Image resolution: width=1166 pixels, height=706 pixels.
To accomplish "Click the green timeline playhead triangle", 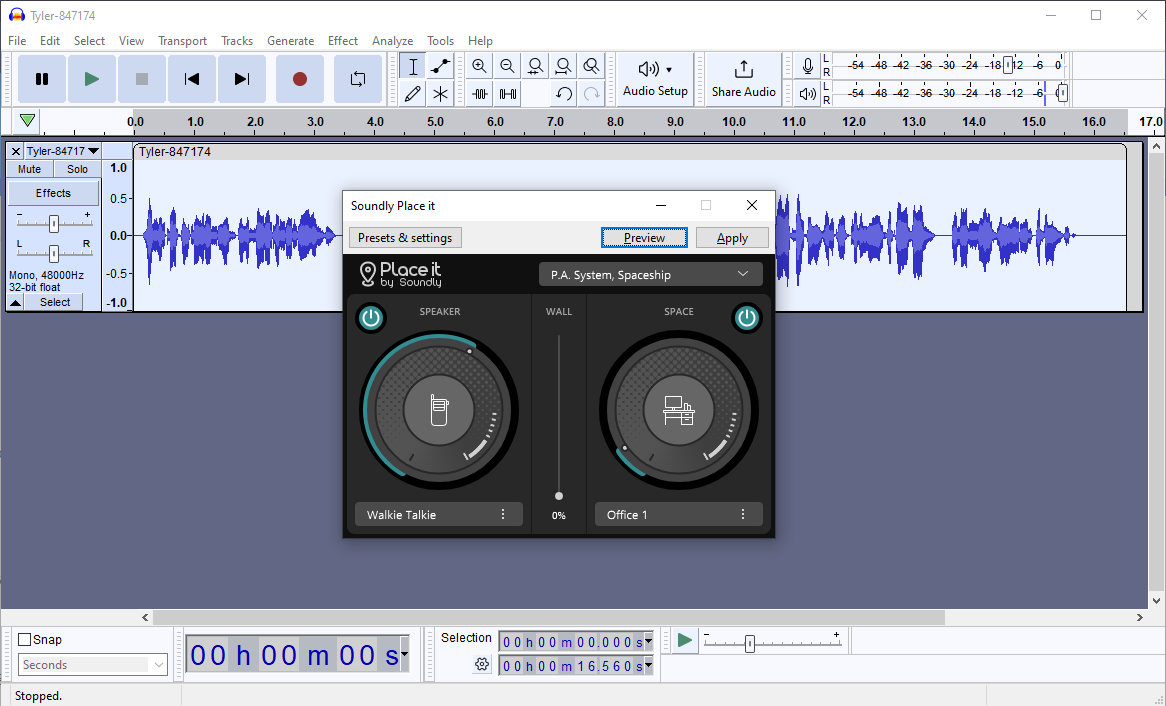I will point(28,120).
